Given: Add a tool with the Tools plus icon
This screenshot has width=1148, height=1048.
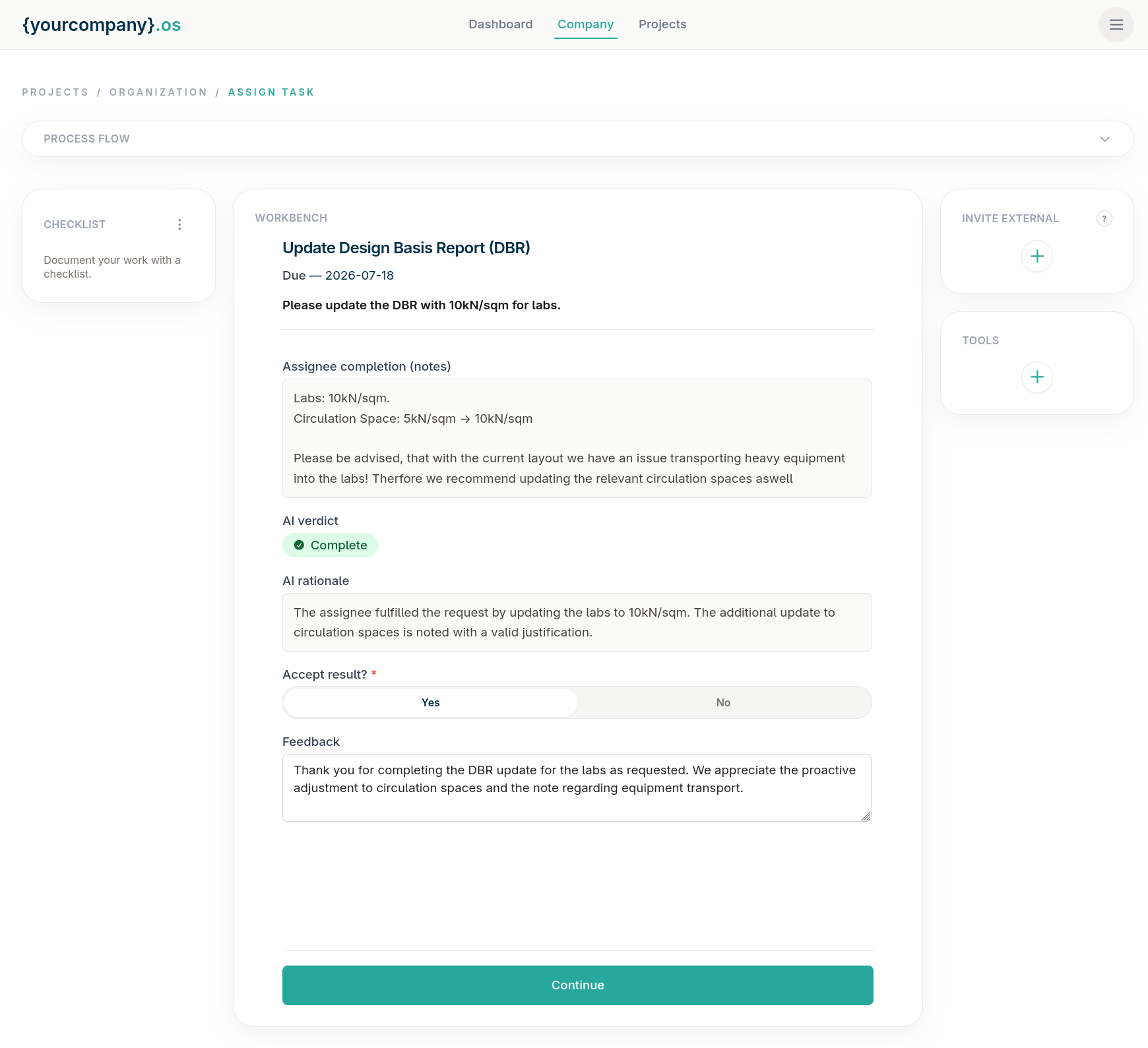Looking at the screenshot, I should (x=1036, y=377).
